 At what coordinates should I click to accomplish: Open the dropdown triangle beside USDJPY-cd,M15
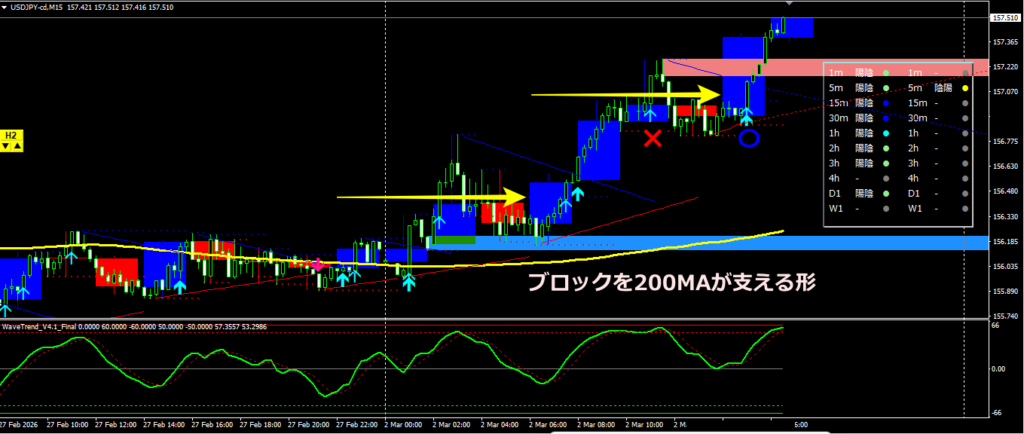(5, 6)
